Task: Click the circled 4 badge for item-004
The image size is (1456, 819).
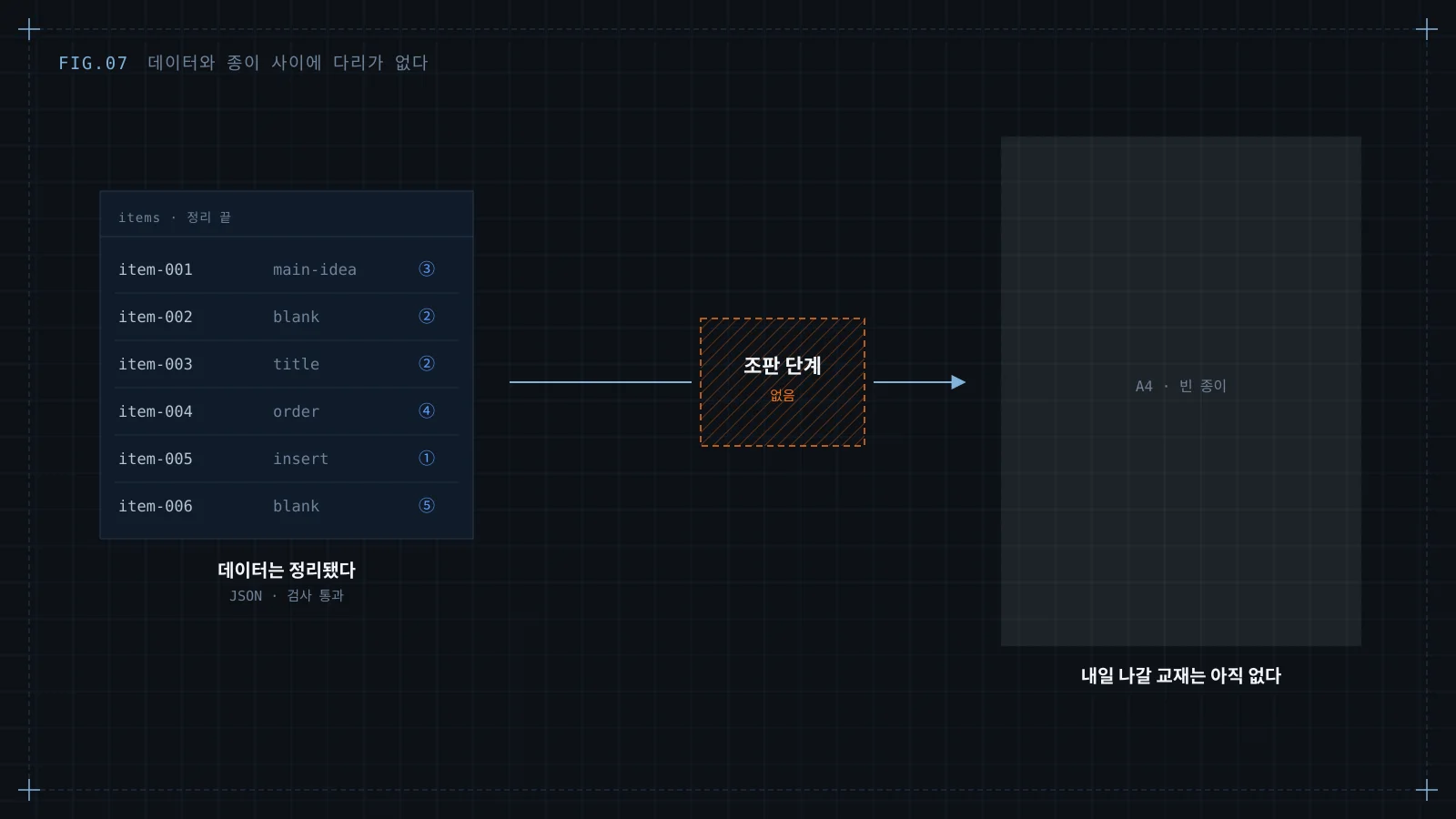Action: coord(427,410)
